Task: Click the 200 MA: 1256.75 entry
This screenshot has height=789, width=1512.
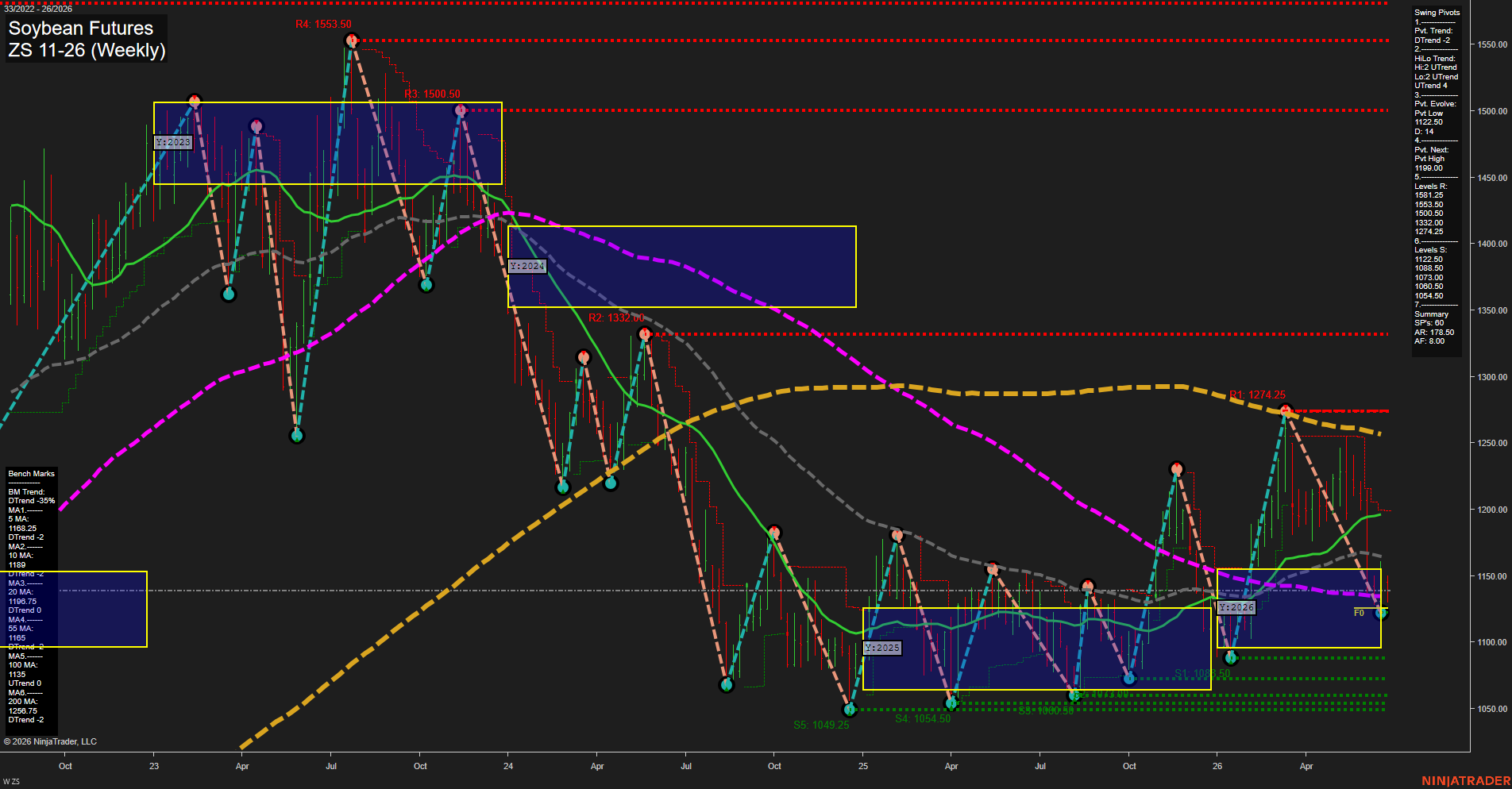Action: coord(23,706)
